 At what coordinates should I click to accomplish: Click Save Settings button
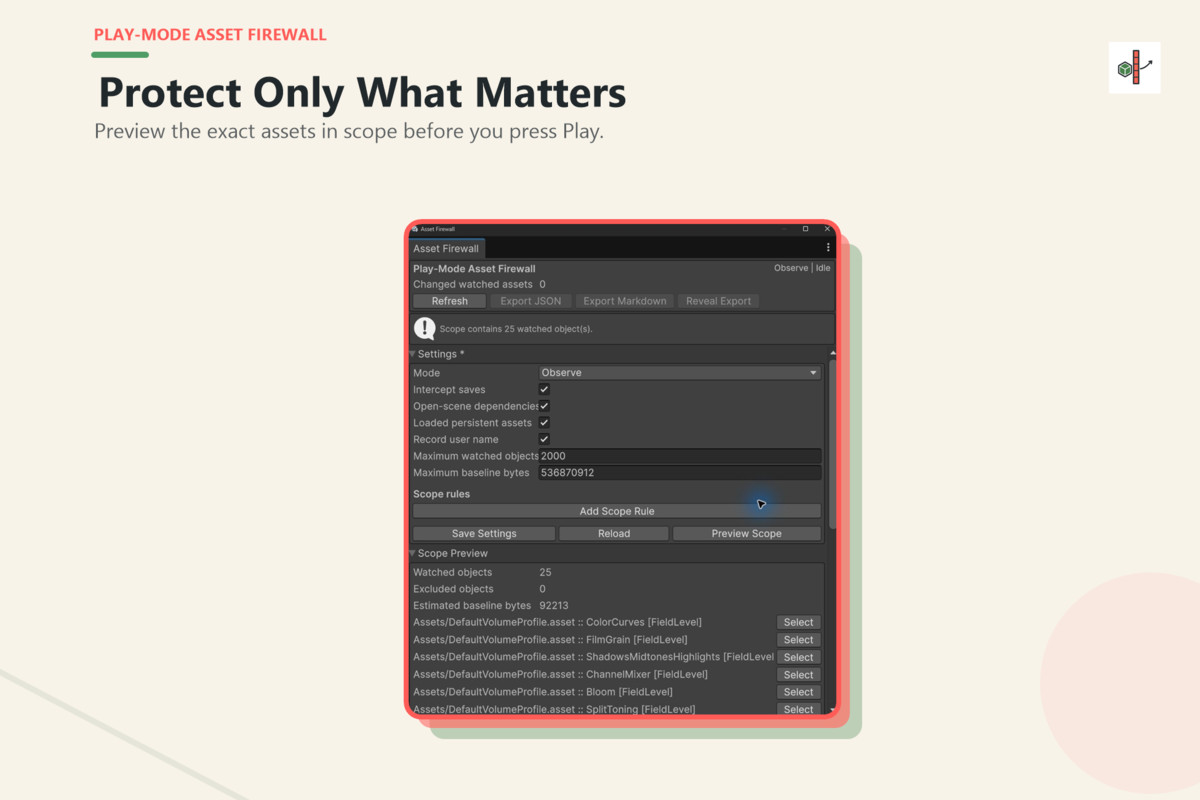[484, 533]
